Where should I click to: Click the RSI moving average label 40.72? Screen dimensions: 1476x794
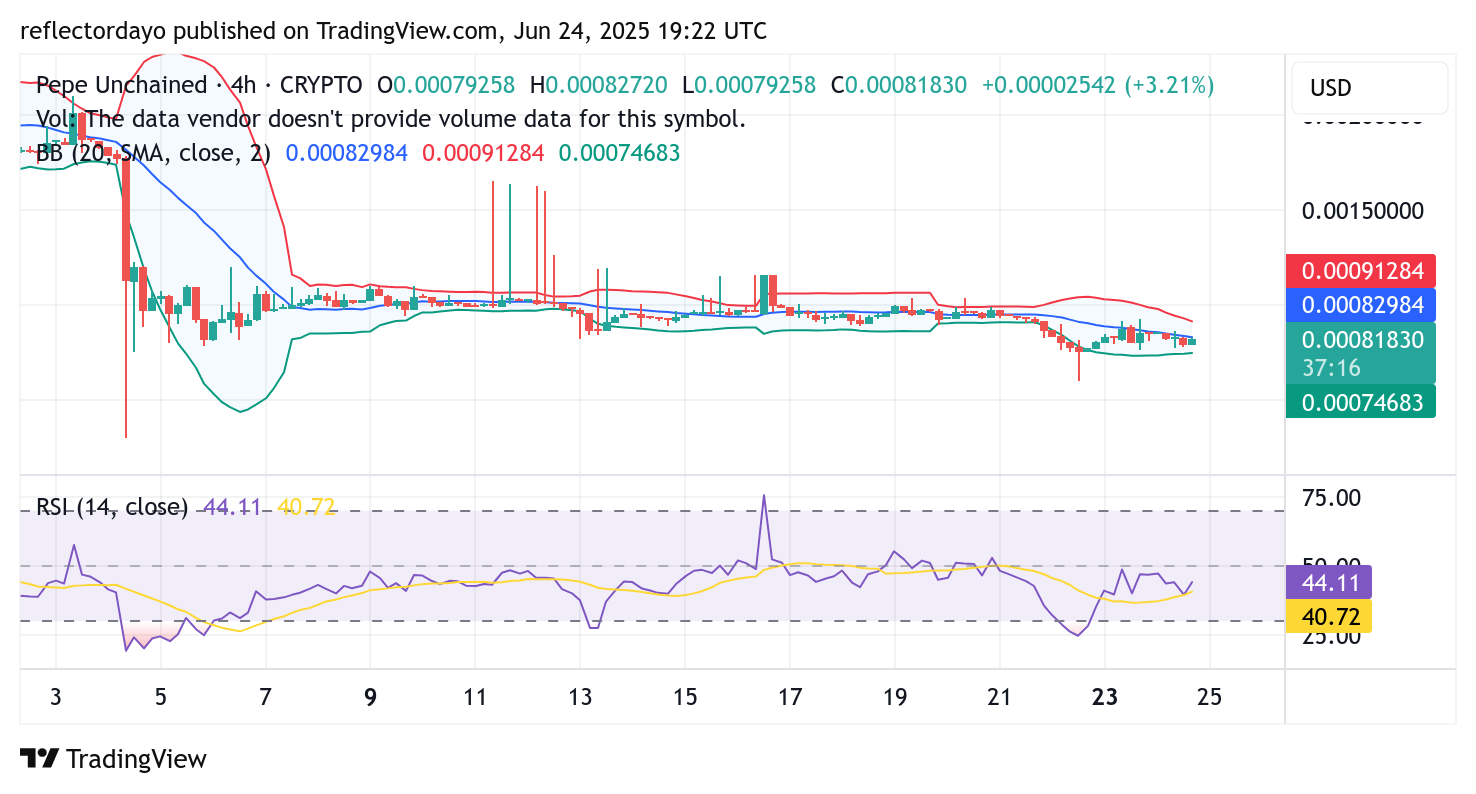point(1329,616)
